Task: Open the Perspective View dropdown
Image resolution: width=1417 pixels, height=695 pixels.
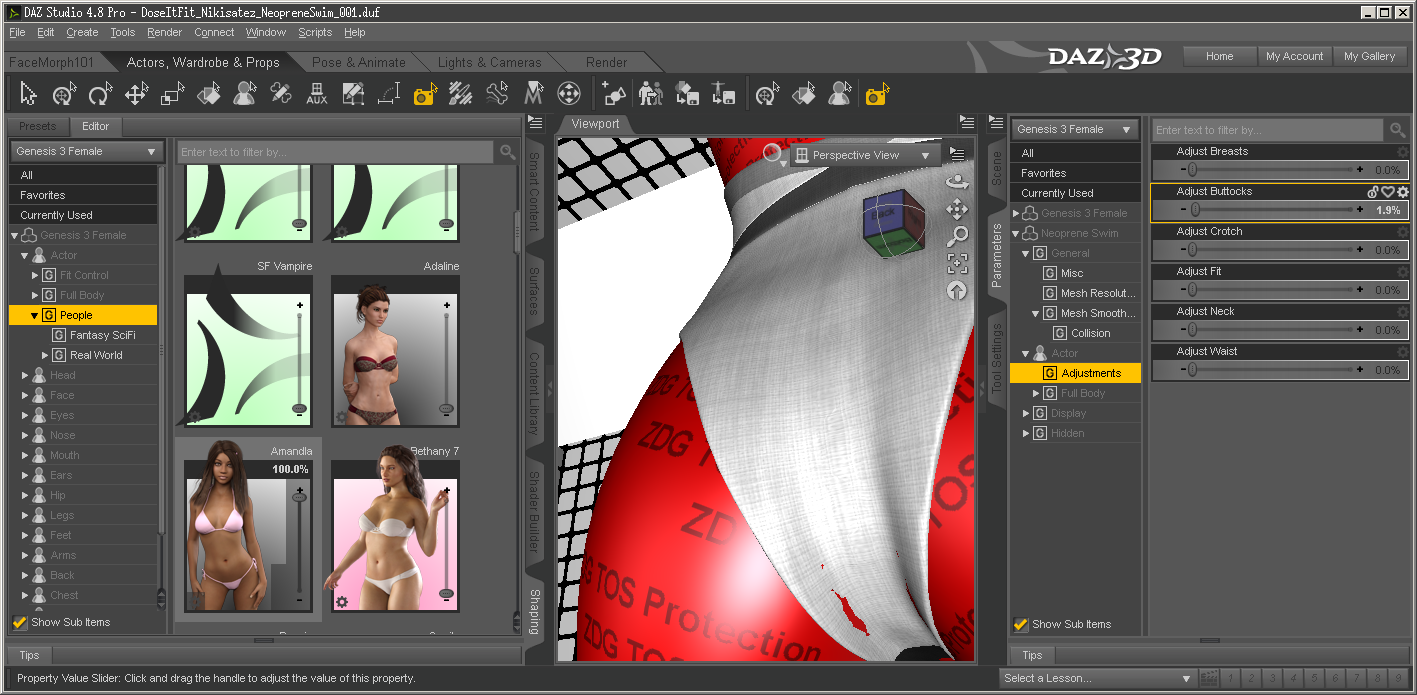Action: coord(866,155)
